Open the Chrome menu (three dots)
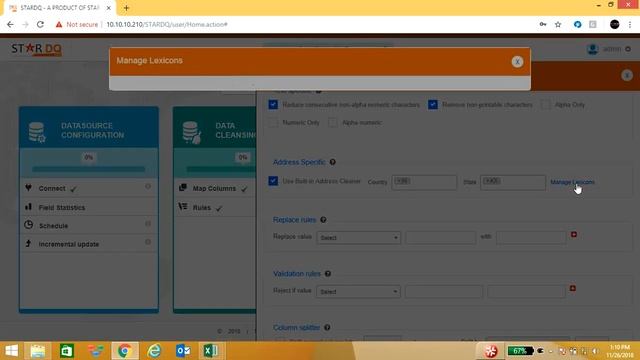Viewport: 640px width, 360px height. click(x=630, y=24)
